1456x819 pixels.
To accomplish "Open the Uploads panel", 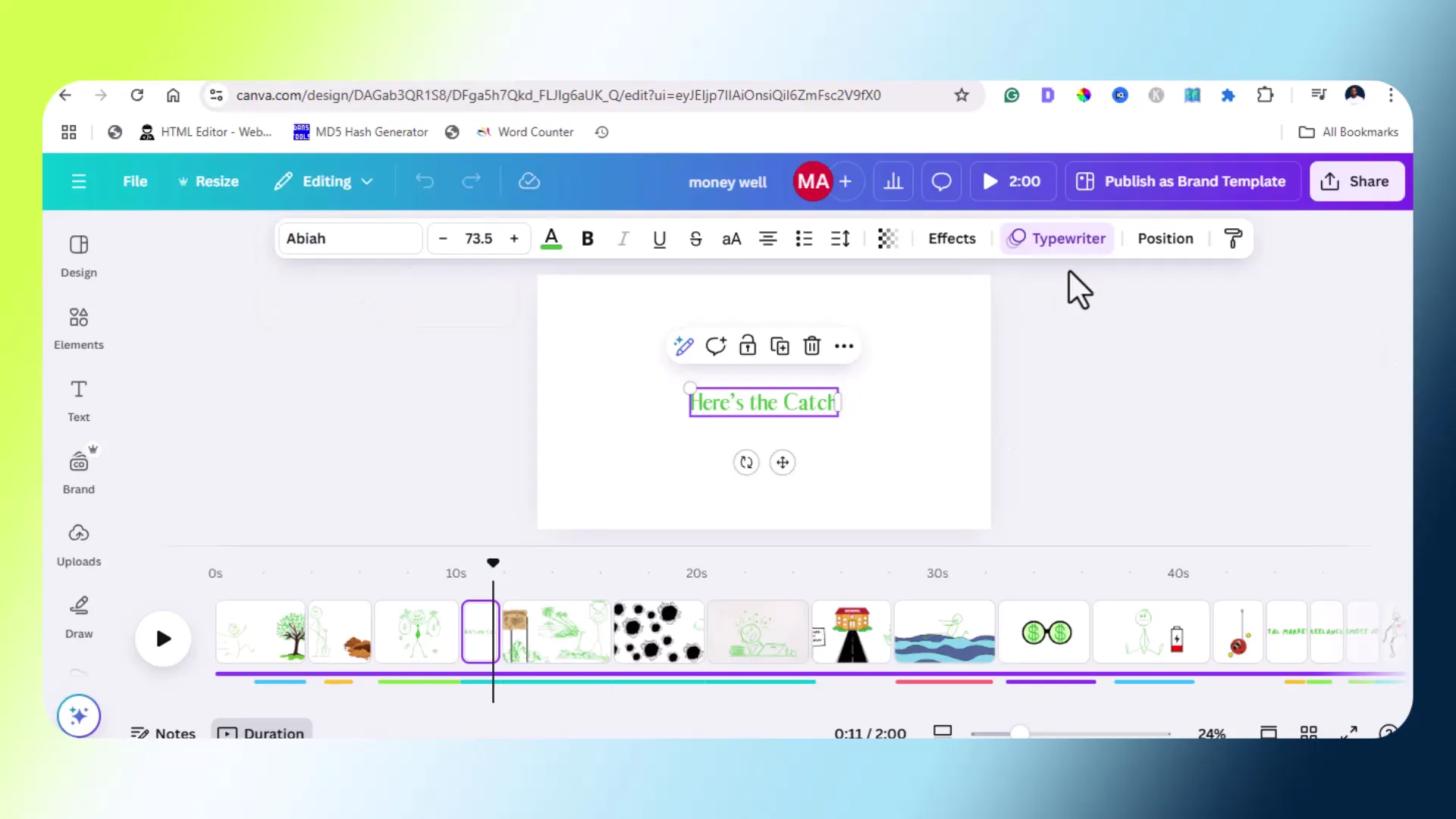I will coord(79,544).
